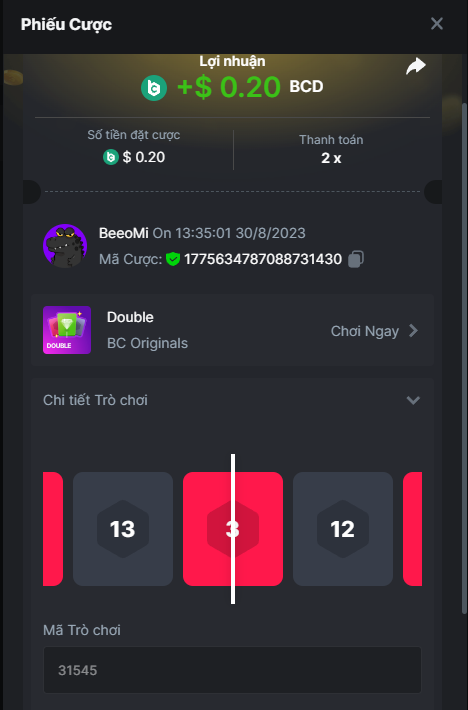The width and height of the screenshot is (468, 710).
Task: Click the Double game title text
Action: click(x=130, y=317)
